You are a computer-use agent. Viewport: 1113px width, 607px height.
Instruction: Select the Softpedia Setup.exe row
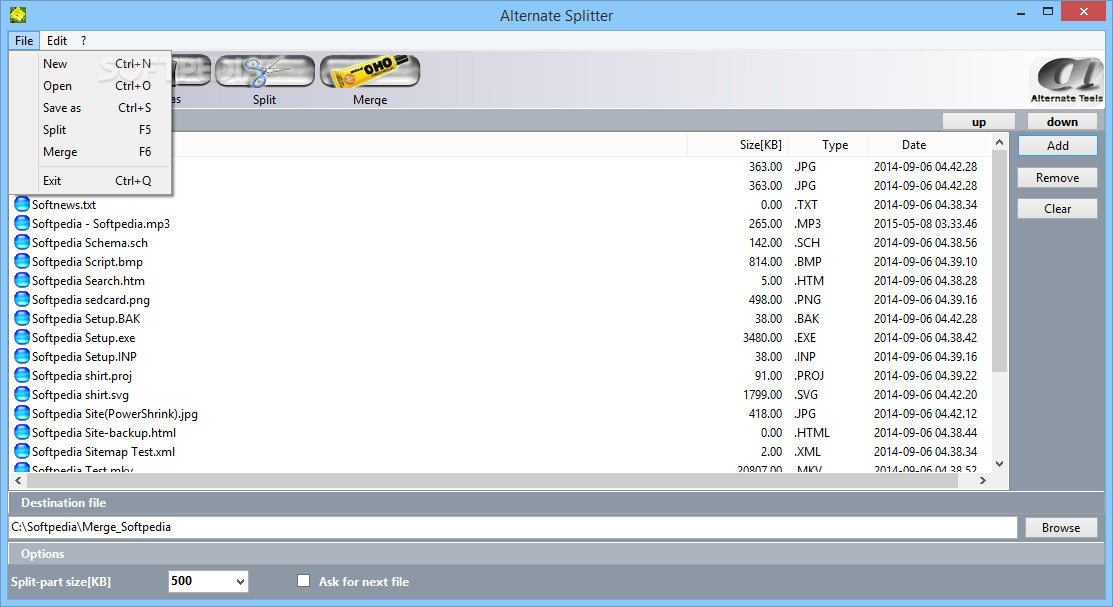point(500,338)
